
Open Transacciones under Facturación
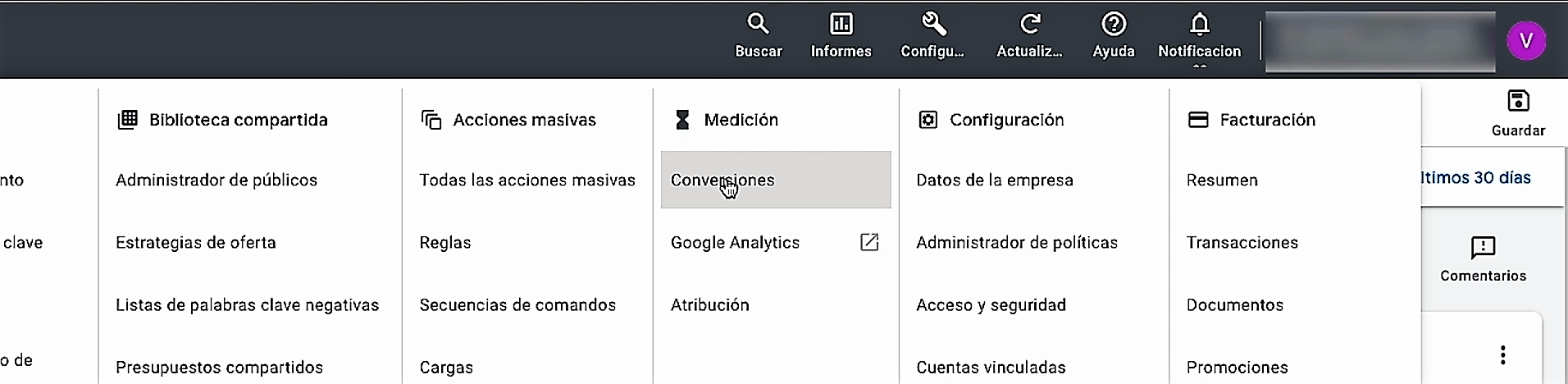tap(1242, 242)
